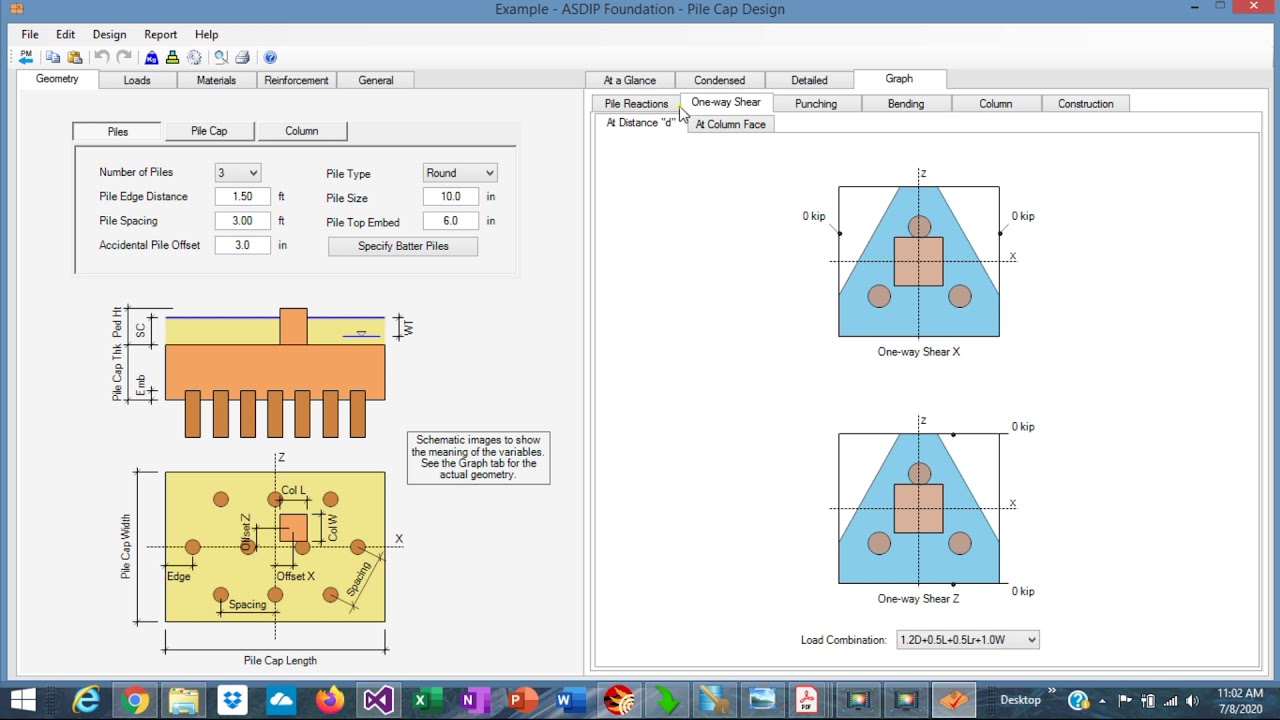Open the File menu
This screenshot has width=1280, height=720.
click(x=30, y=34)
